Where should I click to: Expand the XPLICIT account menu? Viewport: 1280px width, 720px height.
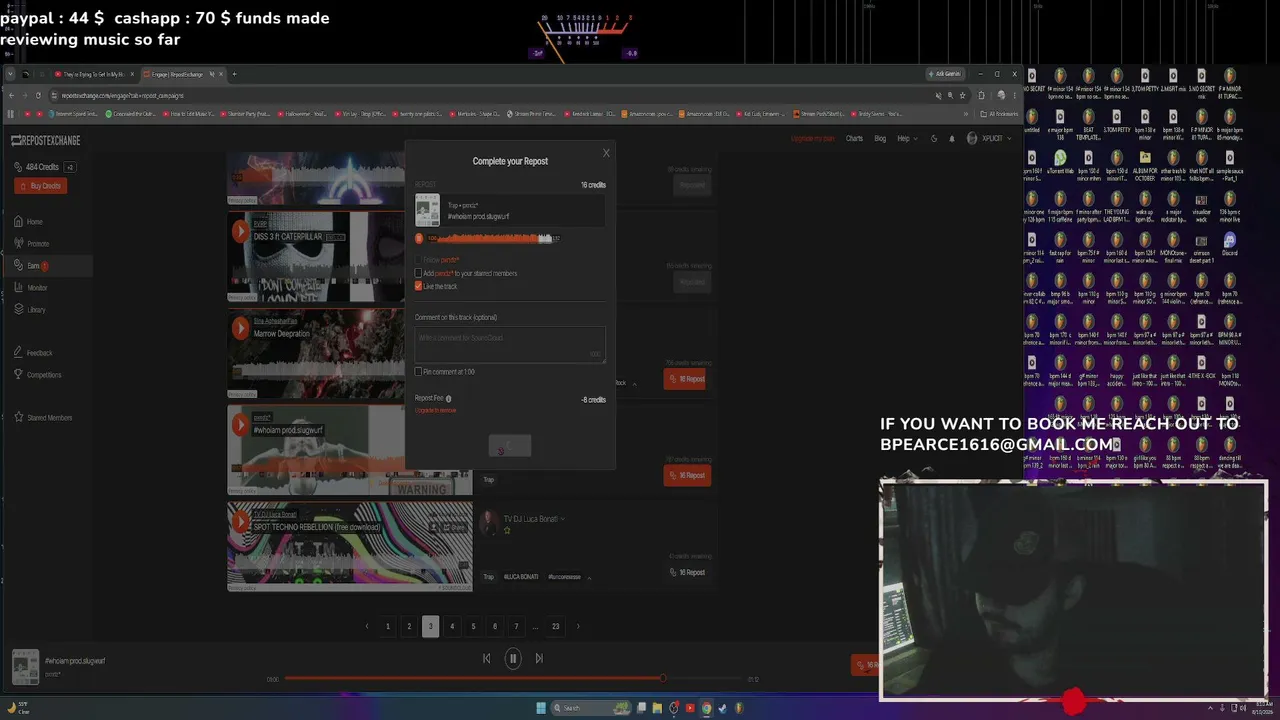989,139
